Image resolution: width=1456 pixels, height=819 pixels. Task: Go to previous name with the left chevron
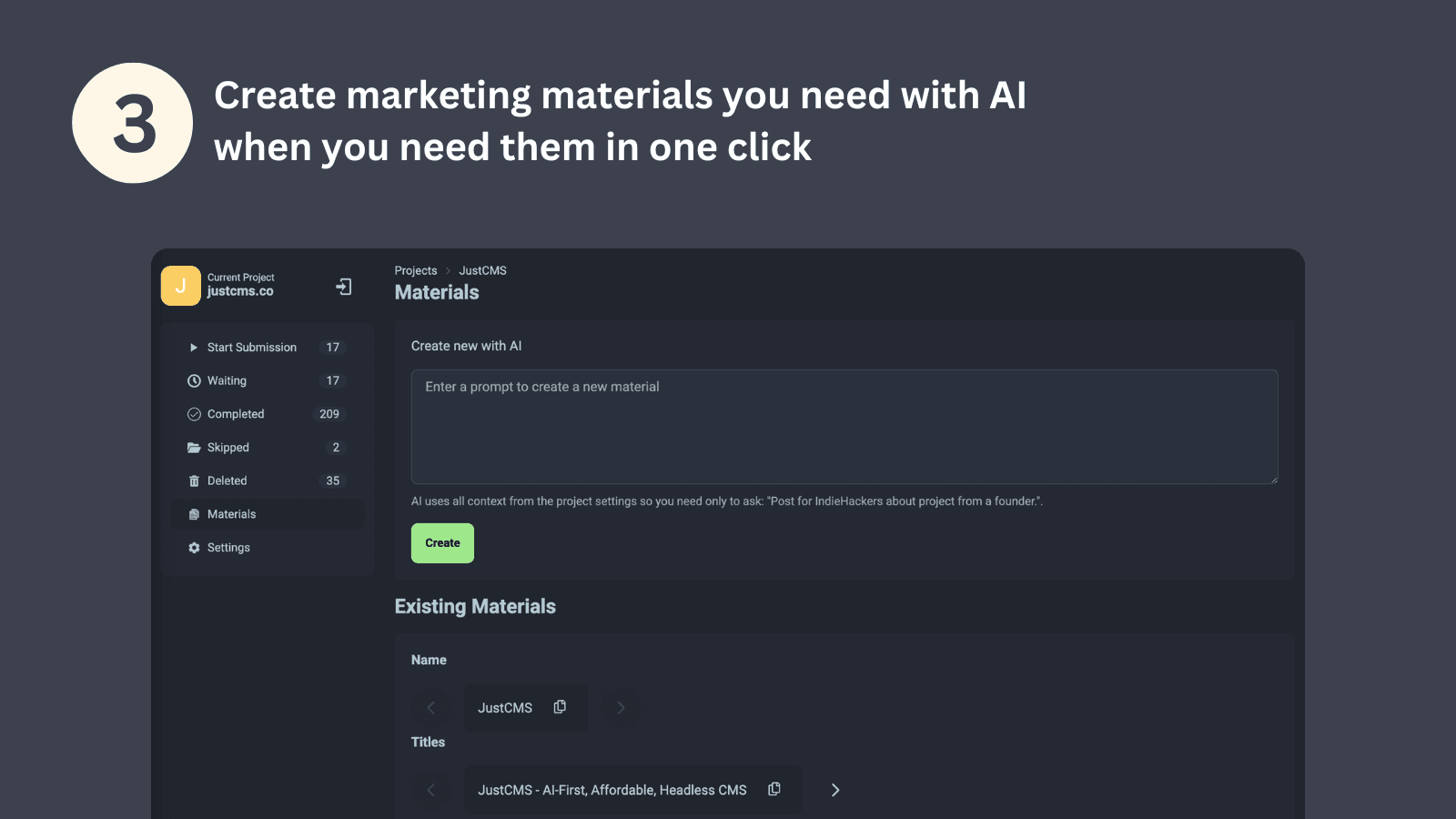point(431,707)
